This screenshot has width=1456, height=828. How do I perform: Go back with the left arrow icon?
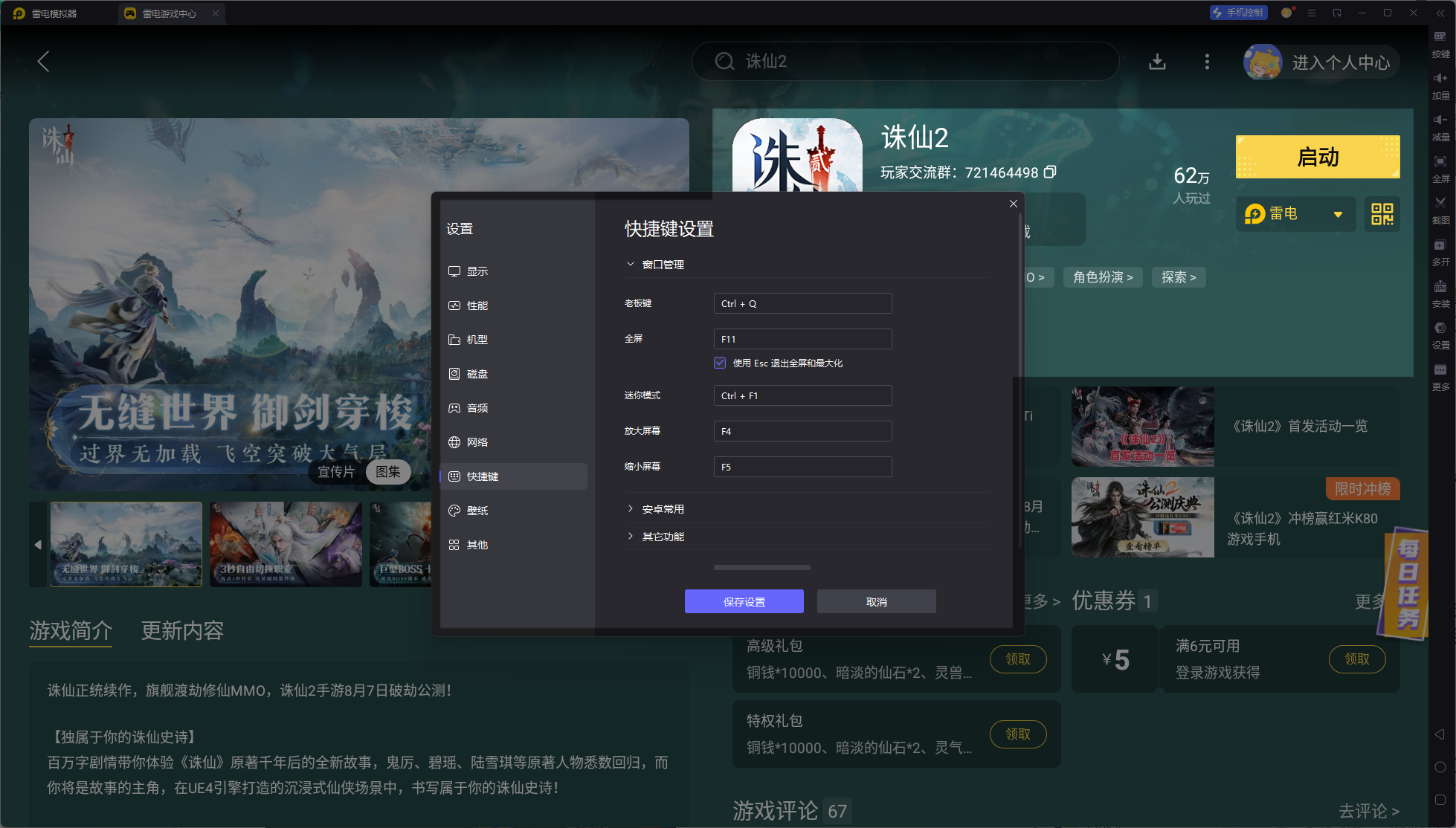click(44, 62)
